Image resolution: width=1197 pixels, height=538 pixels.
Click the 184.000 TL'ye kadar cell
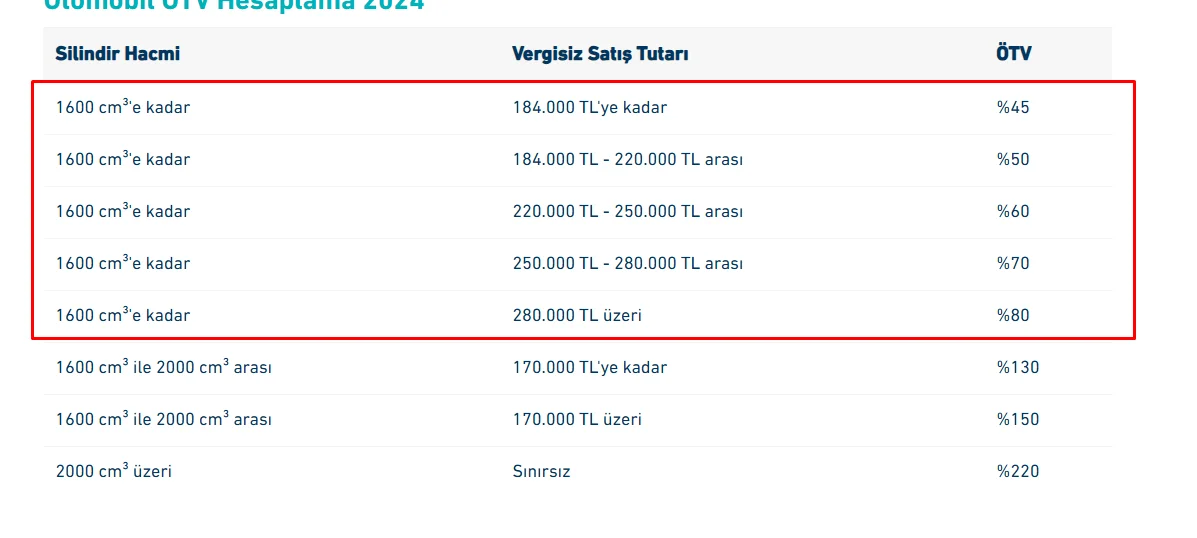pyautogui.click(x=589, y=108)
